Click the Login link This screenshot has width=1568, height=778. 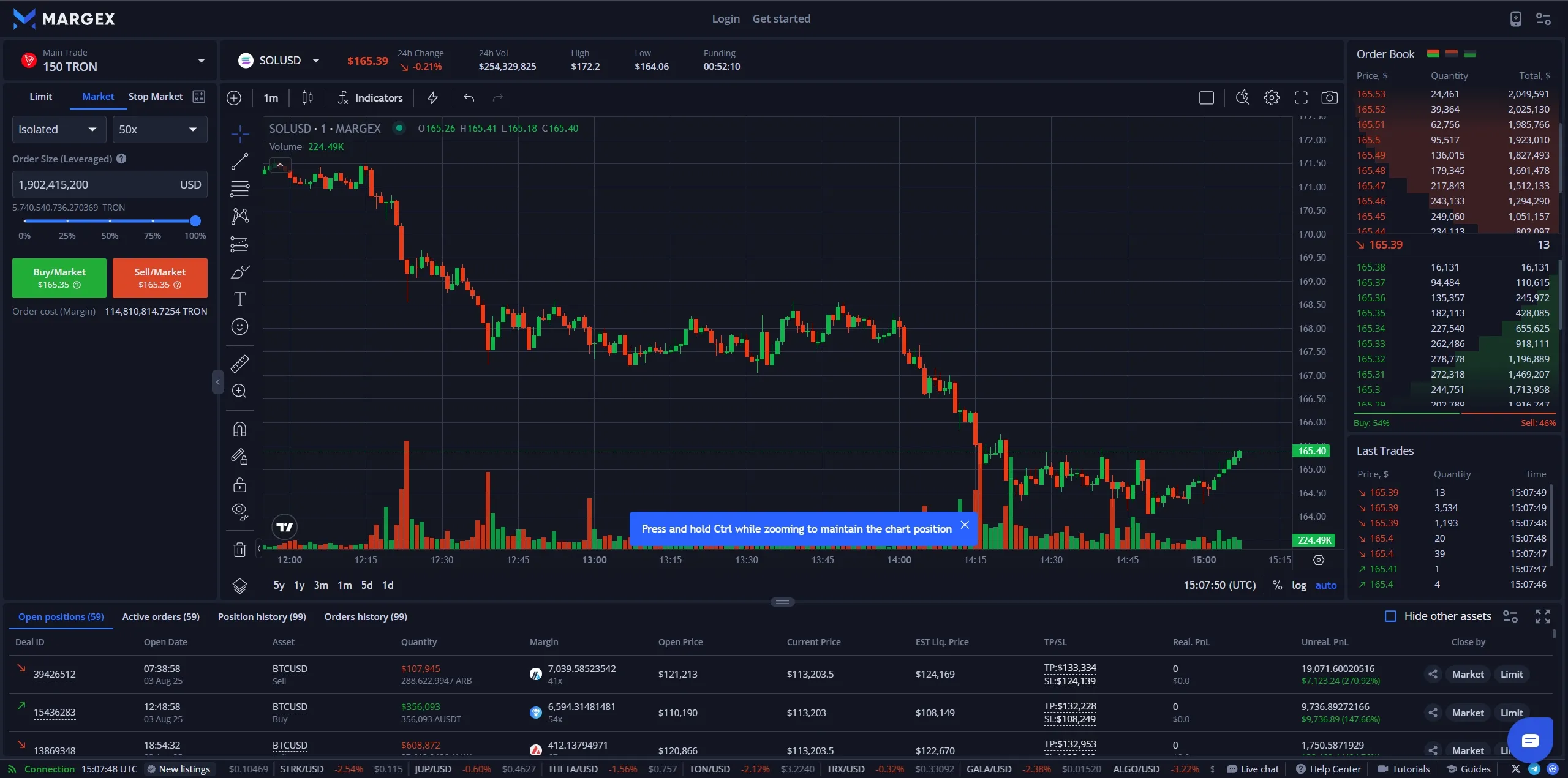[726, 19]
